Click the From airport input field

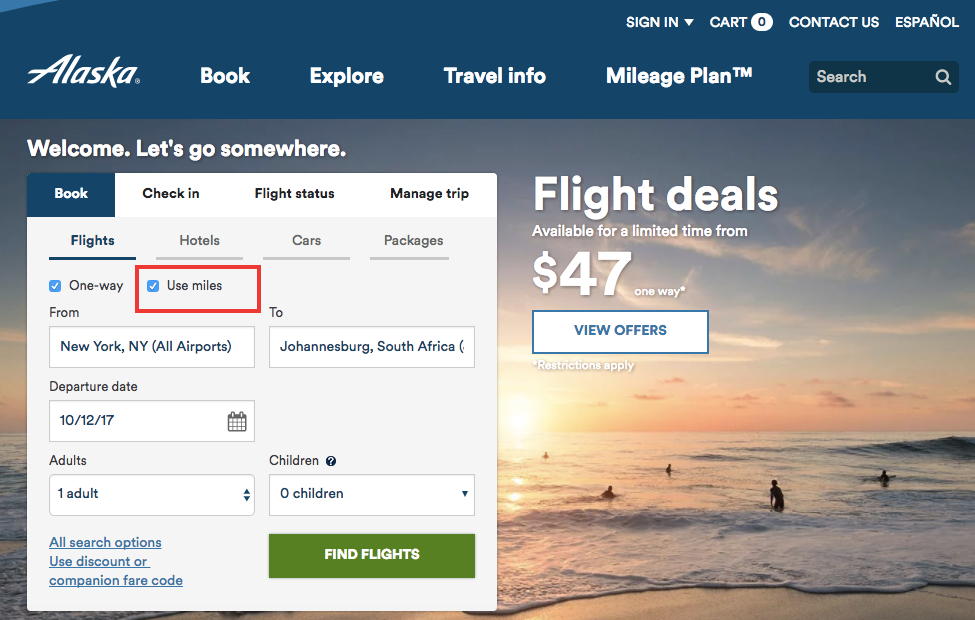point(151,347)
